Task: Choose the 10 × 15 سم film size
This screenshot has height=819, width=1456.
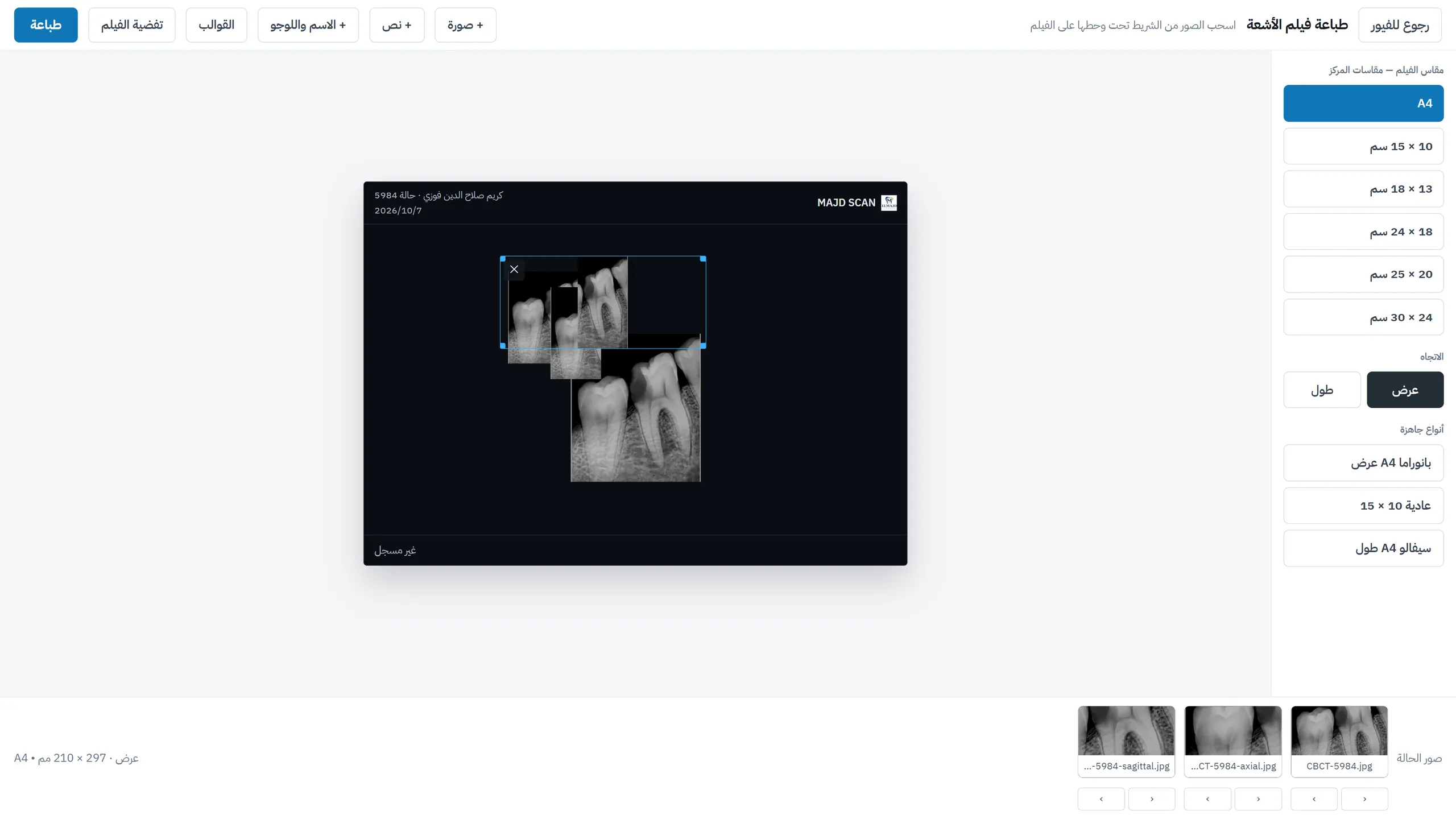Action: 1363,146
